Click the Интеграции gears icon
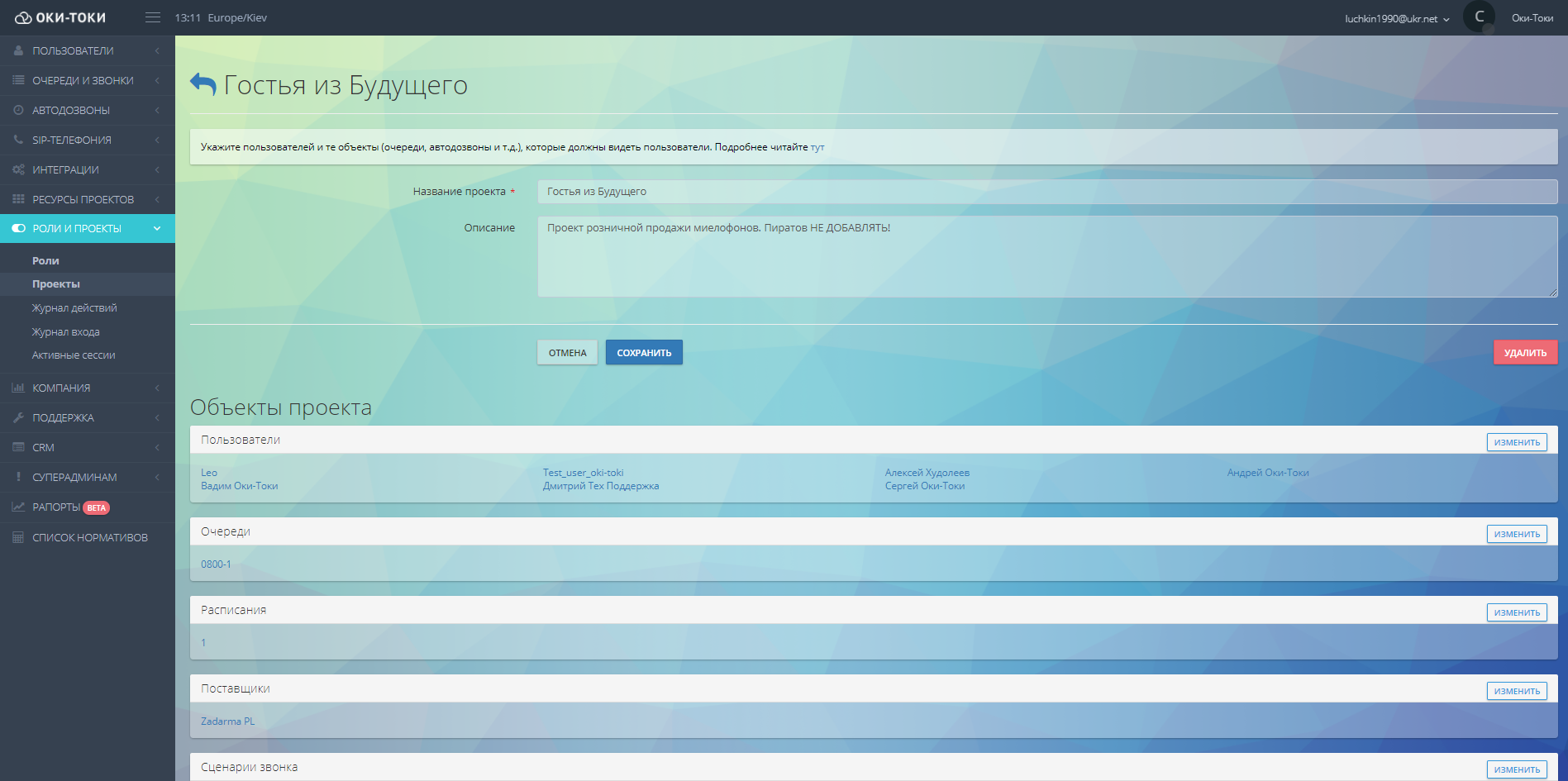This screenshot has width=1568, height=781. tap(17, 169)
